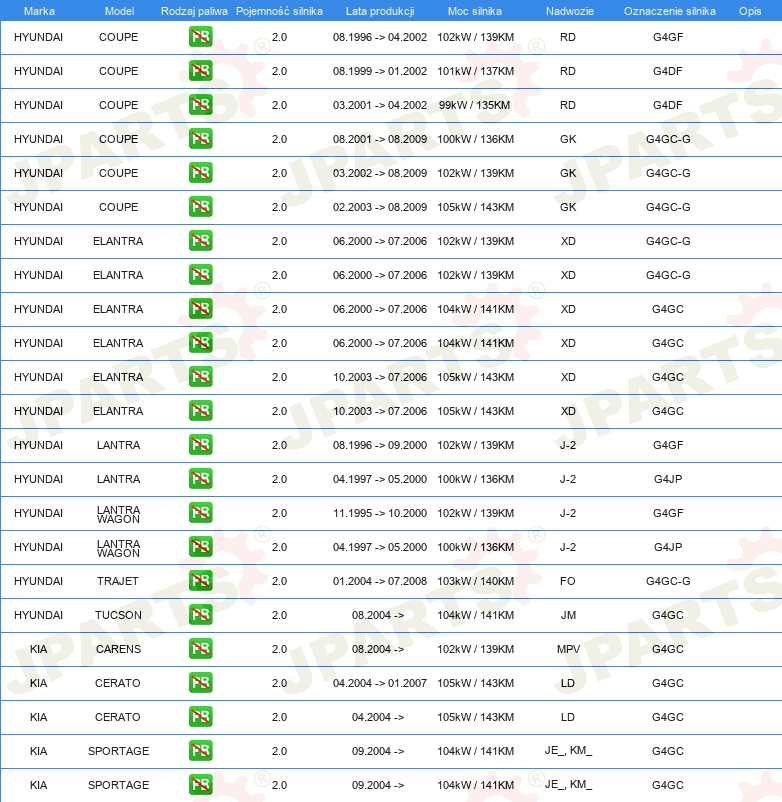Image resolution: width=782 pixels, height=802 pixels.
Task: Click G4GC-G engine code in Trajet row
Action: [668, 581]
